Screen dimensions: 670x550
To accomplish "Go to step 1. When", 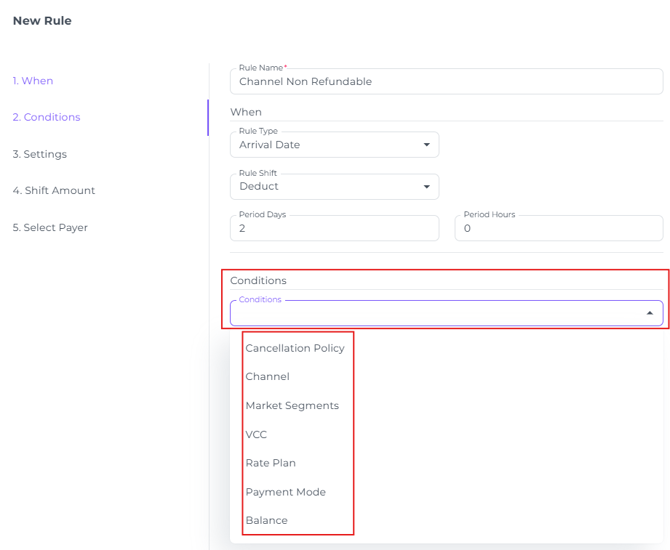I will 33,81.
